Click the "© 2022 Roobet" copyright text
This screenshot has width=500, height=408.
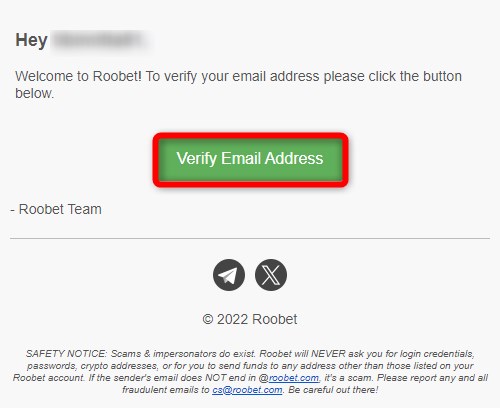point(250,319)
